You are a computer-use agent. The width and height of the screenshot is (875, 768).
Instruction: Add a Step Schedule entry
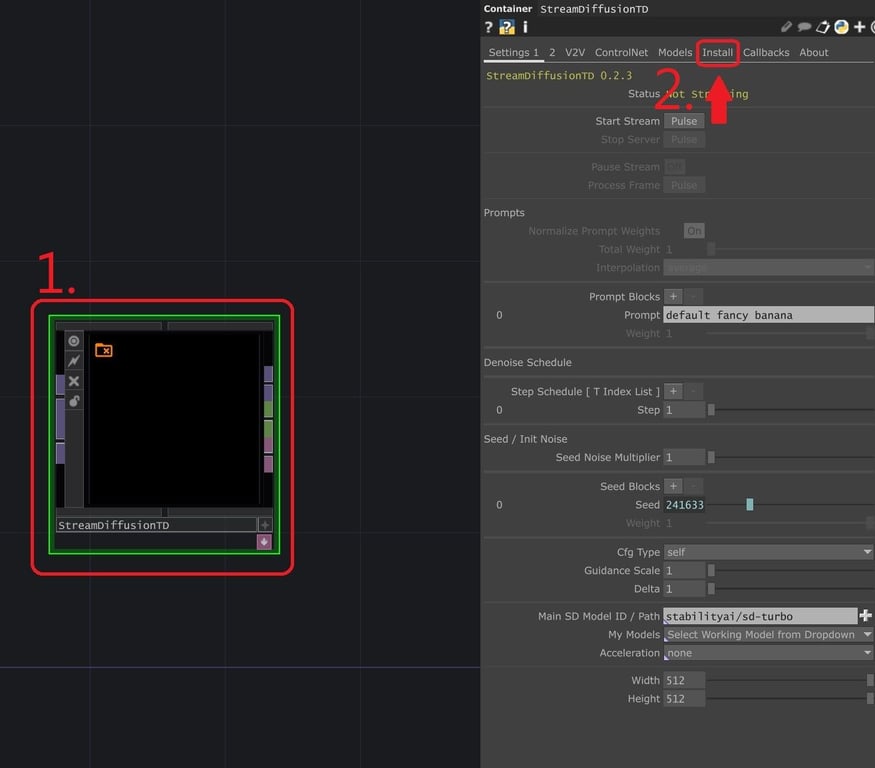tap(673, 391)
